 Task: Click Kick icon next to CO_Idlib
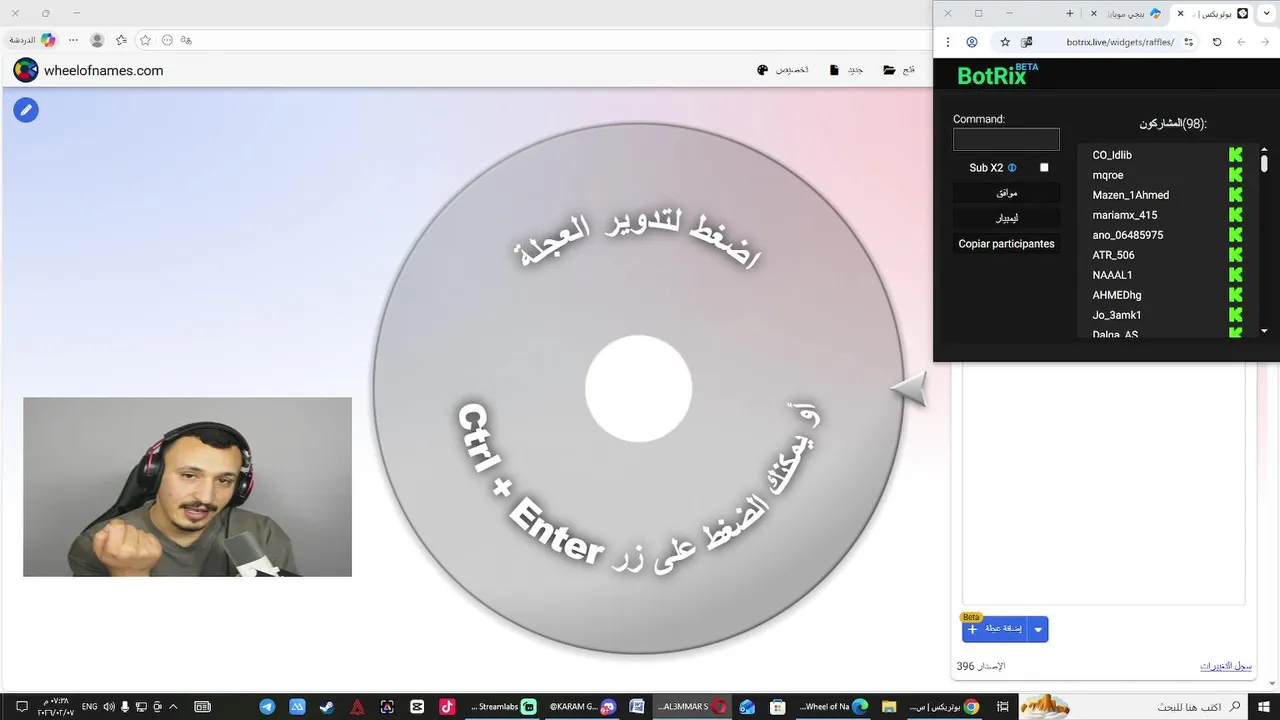(1236, 155)
